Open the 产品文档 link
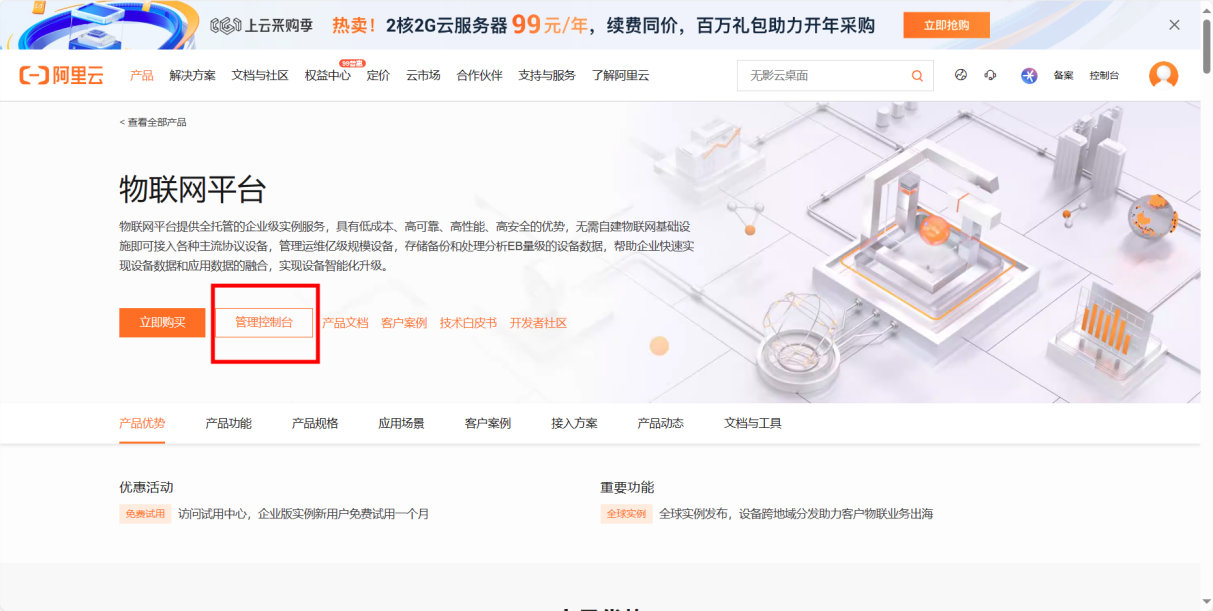Screen dimensions: 1213x611 point(345,323)
